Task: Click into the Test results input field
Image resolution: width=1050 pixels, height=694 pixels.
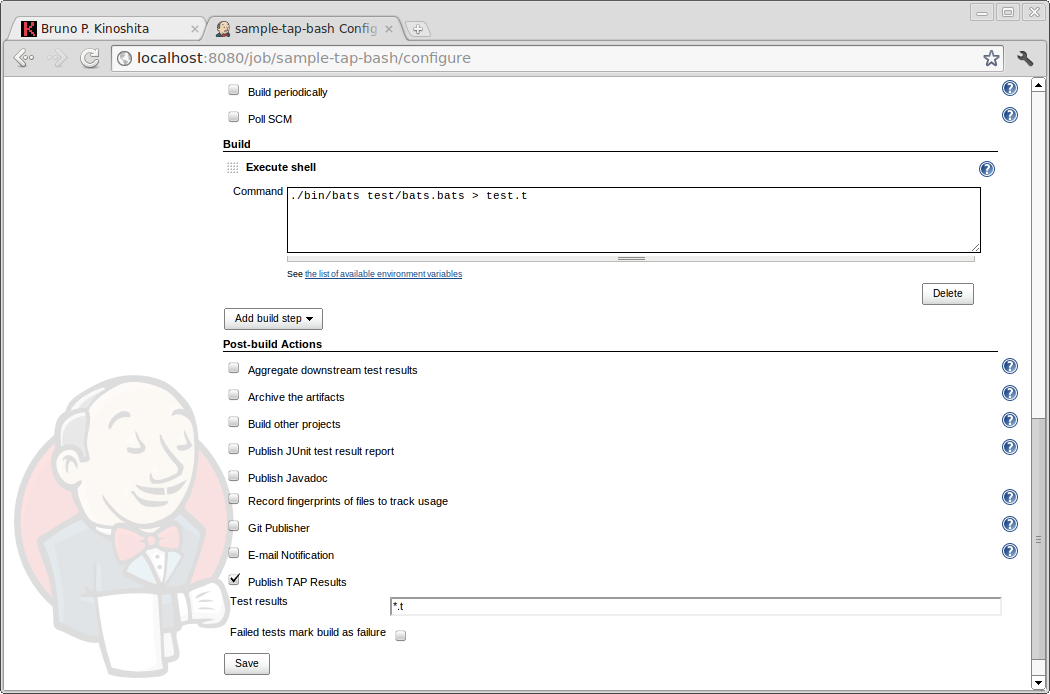Action: 695,606
